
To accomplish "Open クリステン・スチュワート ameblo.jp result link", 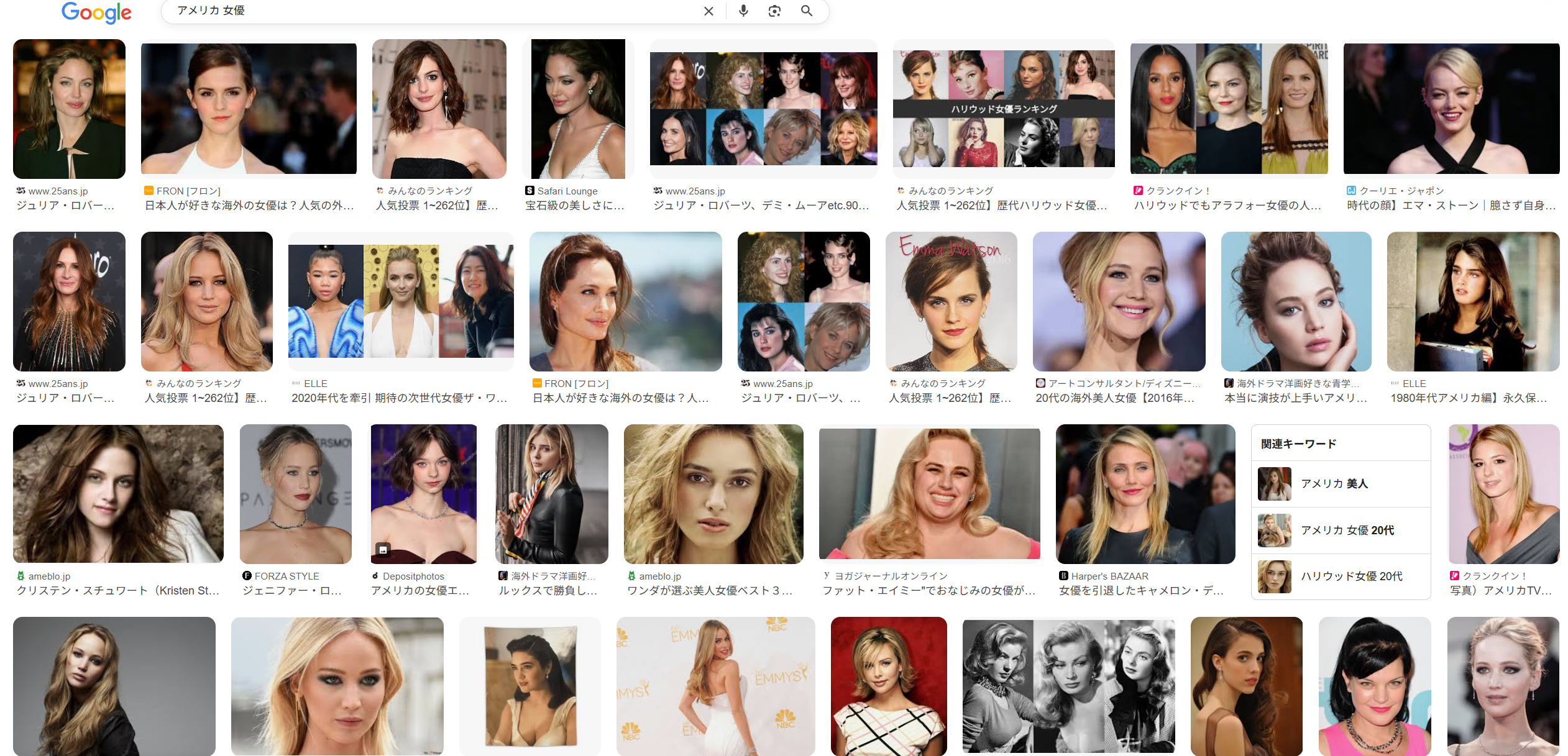I will point(118,591).
